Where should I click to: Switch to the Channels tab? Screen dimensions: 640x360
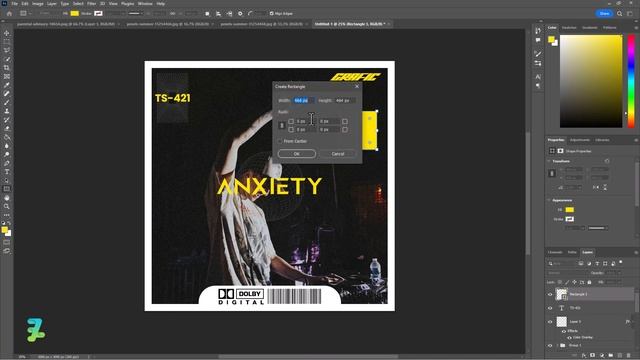coord(555,252)
